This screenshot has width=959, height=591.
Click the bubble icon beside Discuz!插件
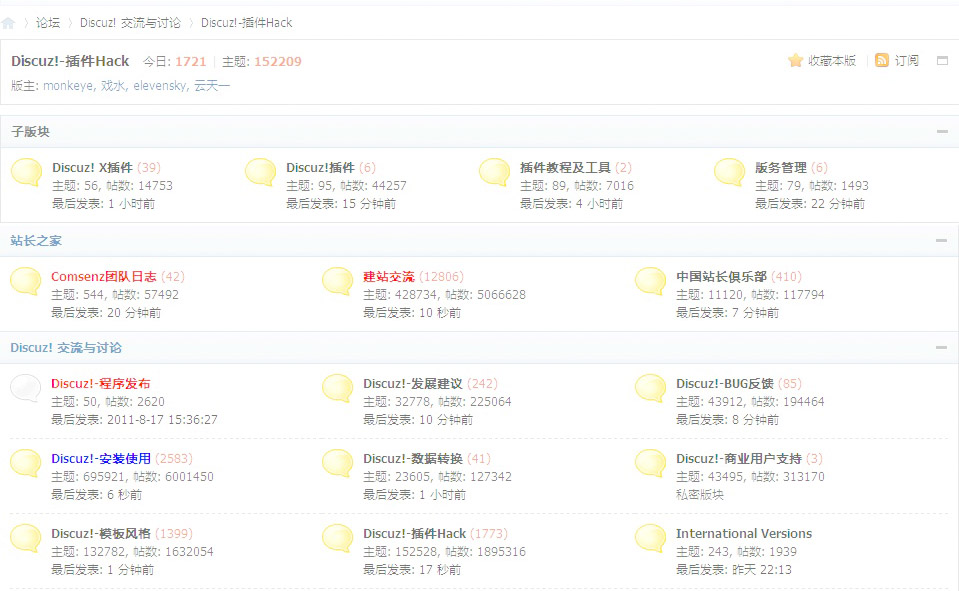click(261, 172)
